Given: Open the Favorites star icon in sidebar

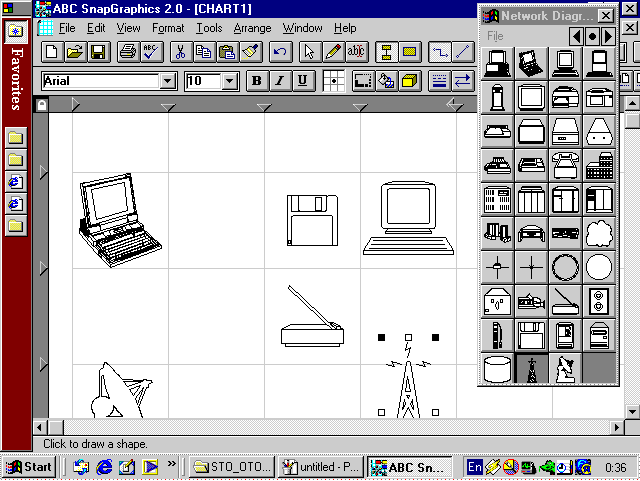Looking at the screenshot, I should pyautogui.click(x=16, y=31).
